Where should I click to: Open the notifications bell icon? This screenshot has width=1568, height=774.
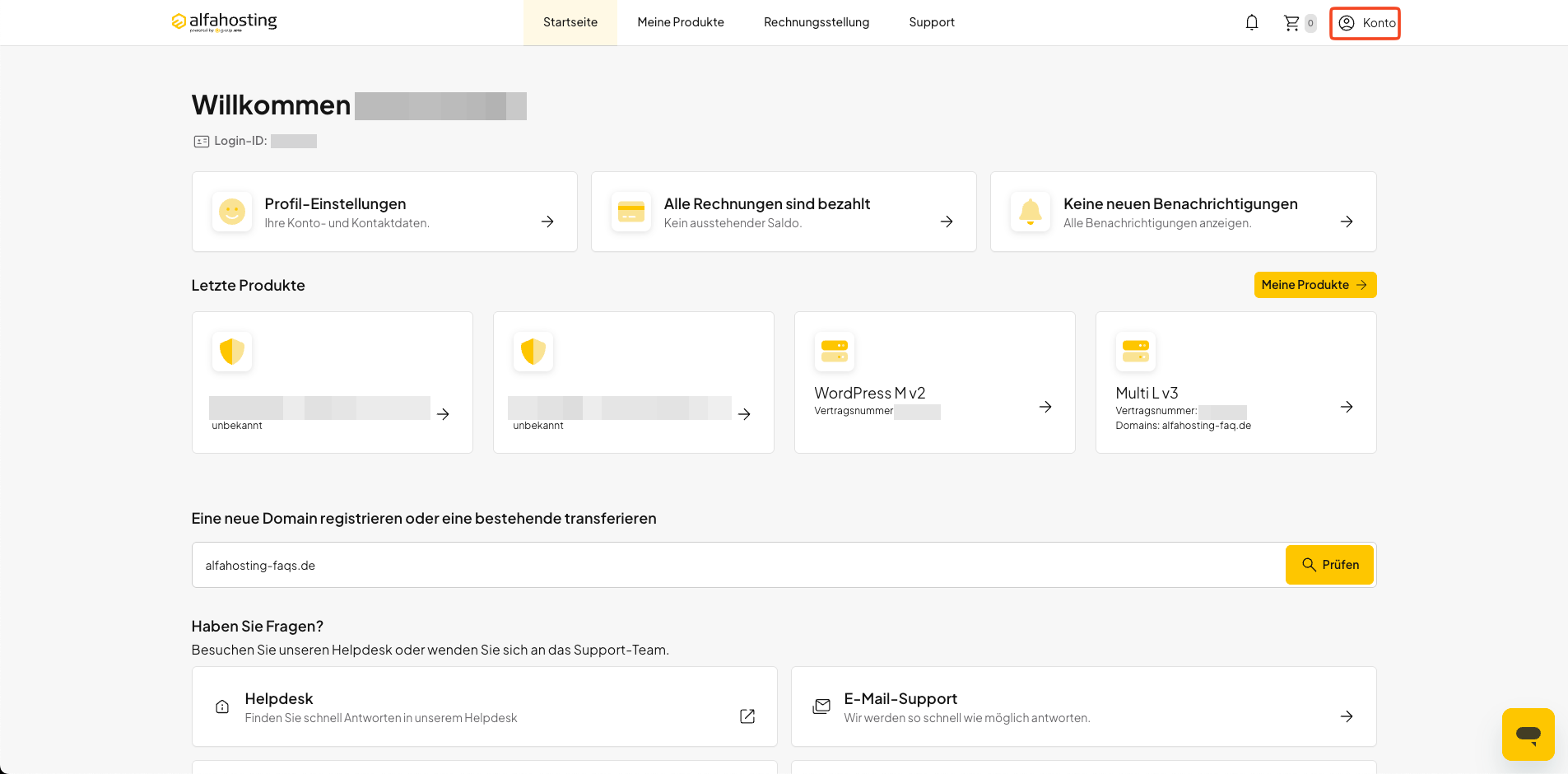pyautogui.click(x=1252, y=23)
